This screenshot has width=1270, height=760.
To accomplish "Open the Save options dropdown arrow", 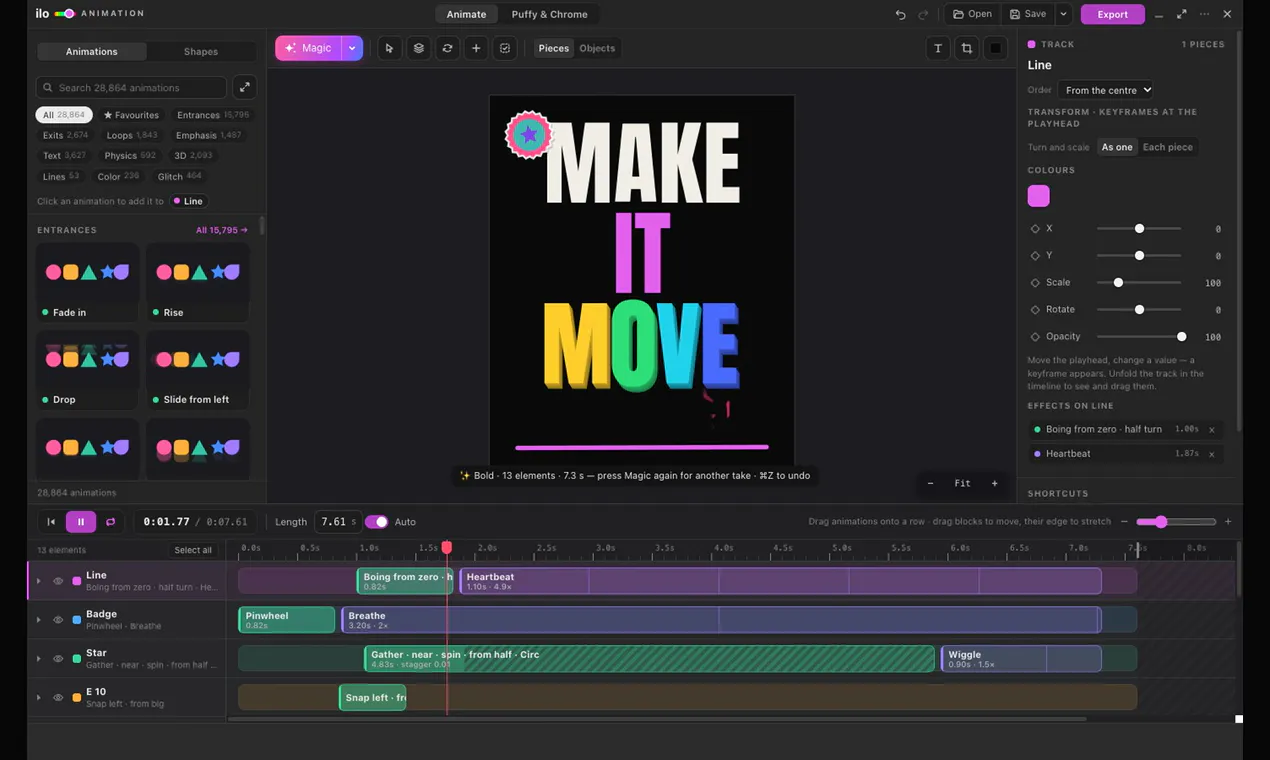I will click(1063, 14).
